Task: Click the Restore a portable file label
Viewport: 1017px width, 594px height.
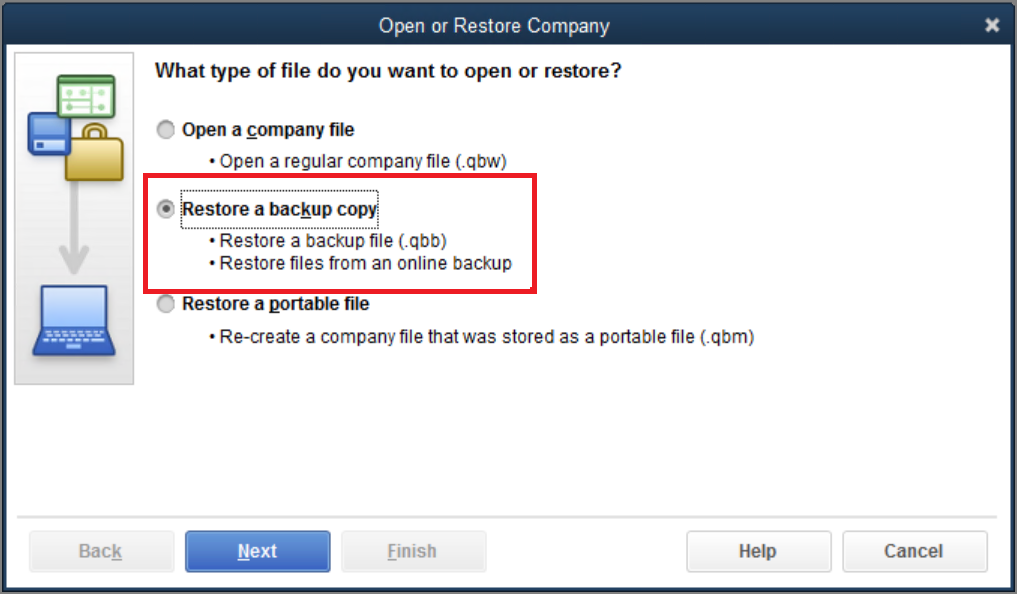Action: point(276,303)
